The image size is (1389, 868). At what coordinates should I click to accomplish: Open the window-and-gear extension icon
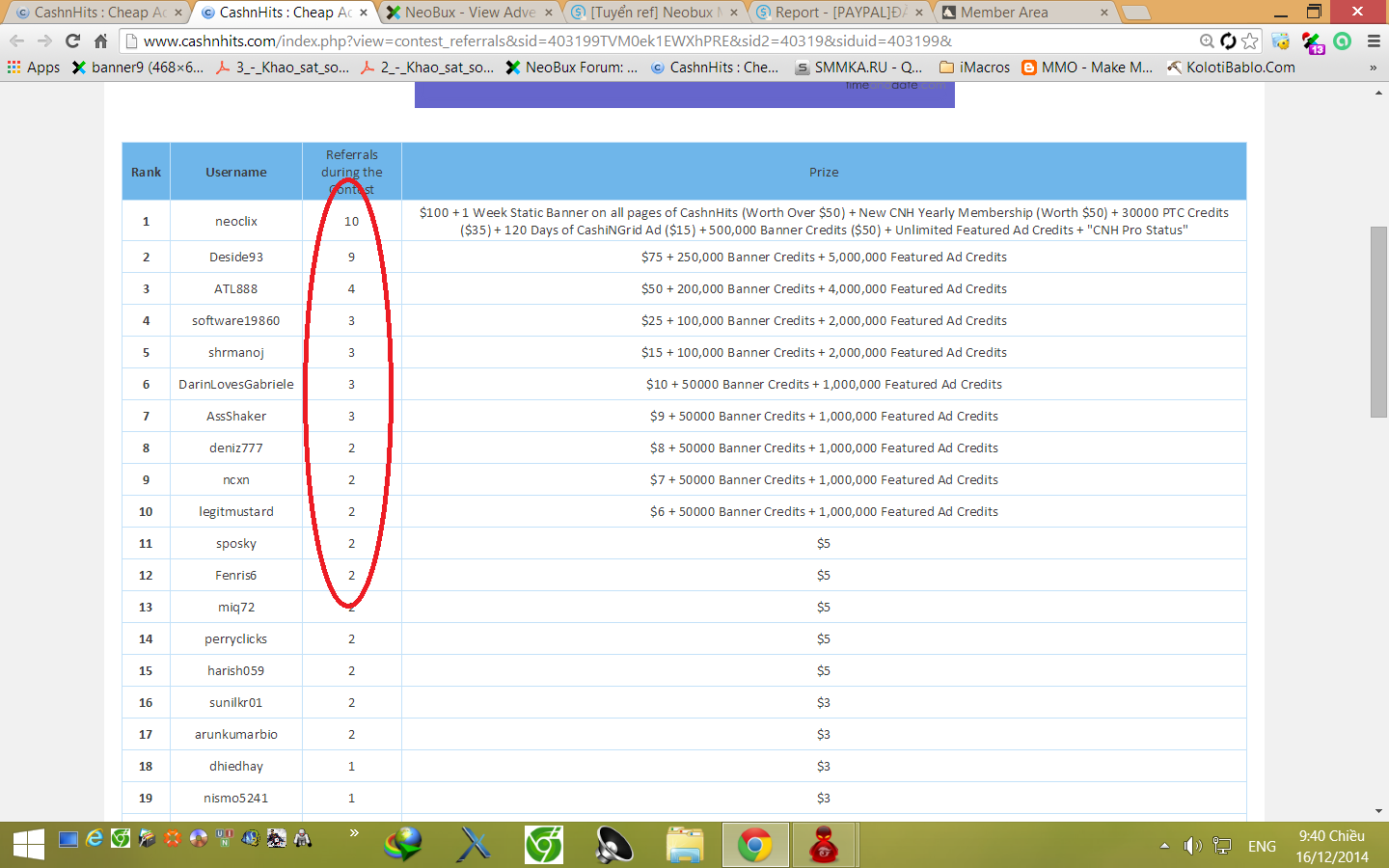[1281, 41]
